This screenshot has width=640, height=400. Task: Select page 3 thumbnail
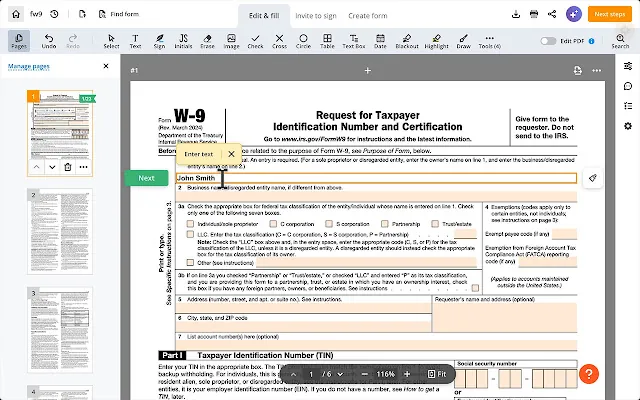coord(60,330)
